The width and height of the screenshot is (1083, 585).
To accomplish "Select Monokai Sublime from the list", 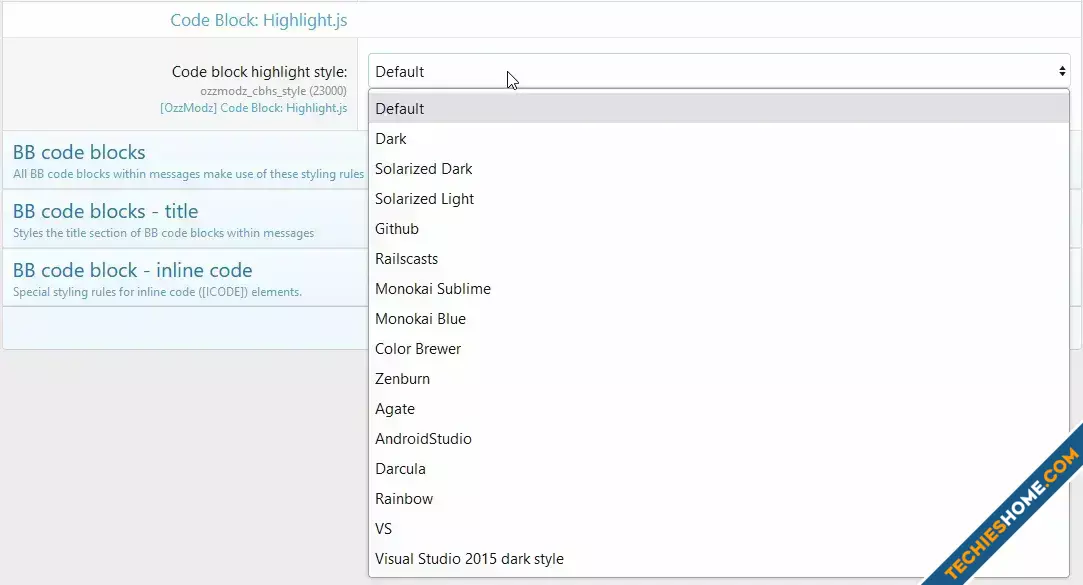I will [719, 289].
